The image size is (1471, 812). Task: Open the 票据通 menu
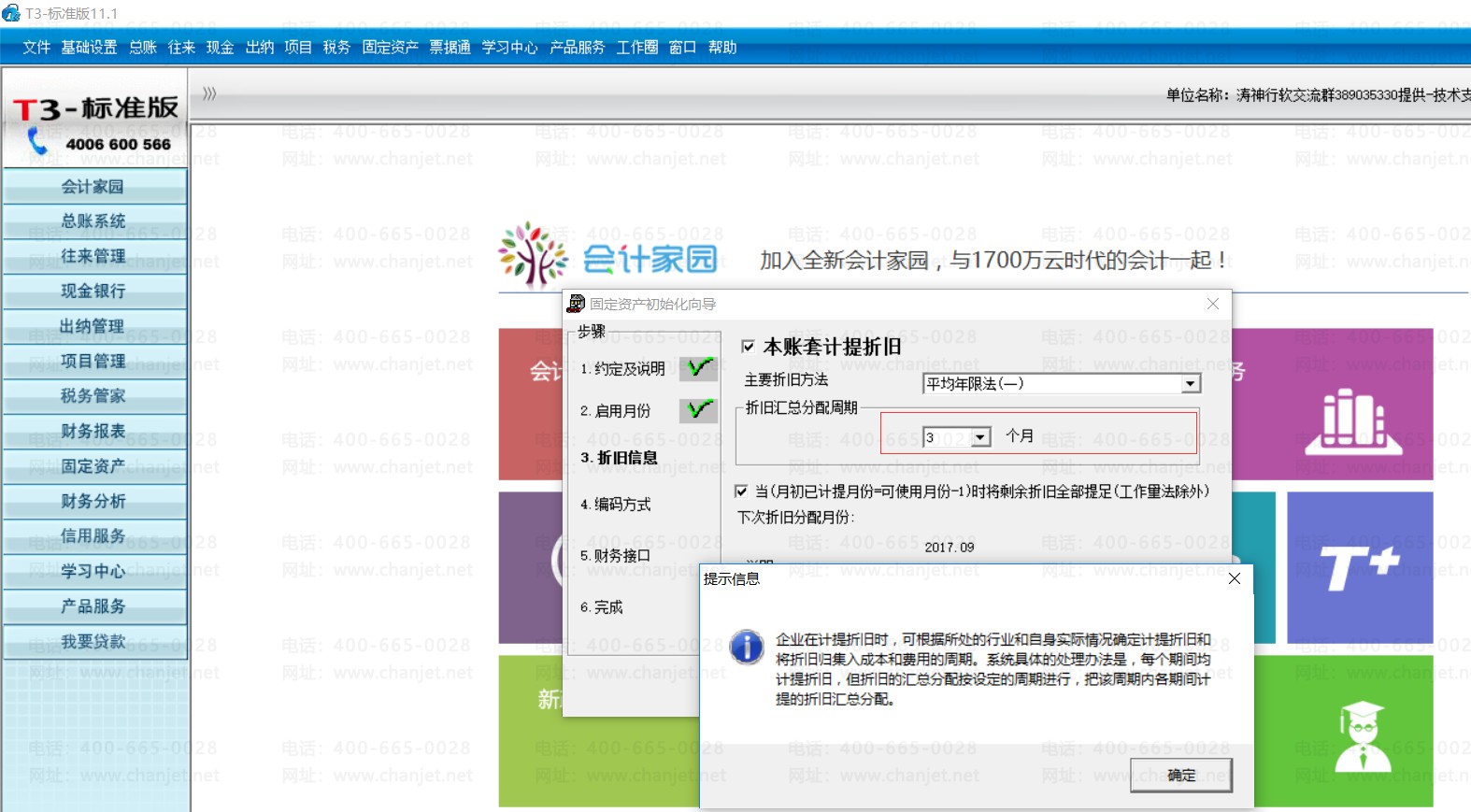point(450,48)
